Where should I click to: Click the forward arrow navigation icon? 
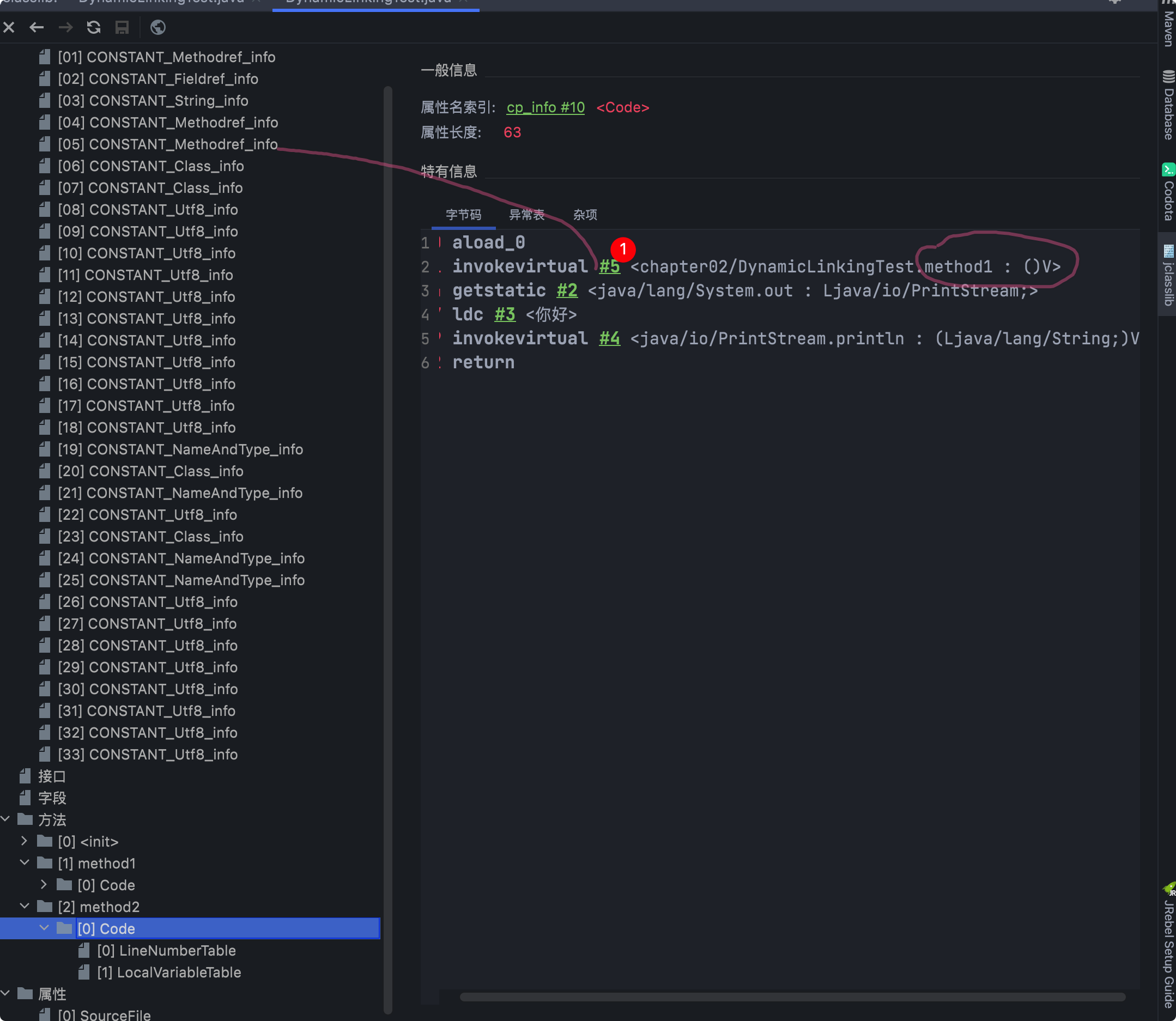pos(65,27)
